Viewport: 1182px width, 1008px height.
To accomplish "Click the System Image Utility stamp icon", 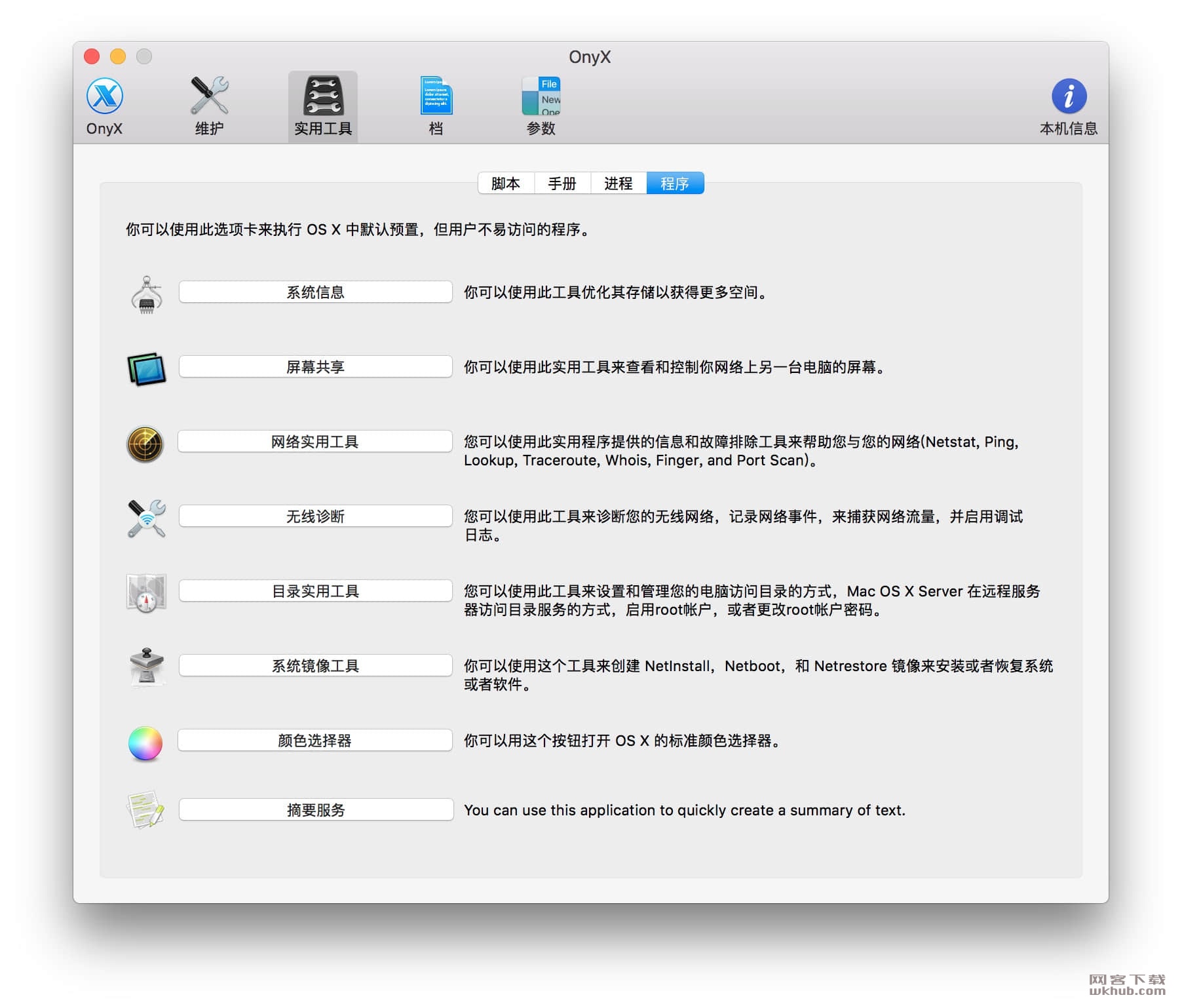I will pyautogui.click(x=147, y=668).
